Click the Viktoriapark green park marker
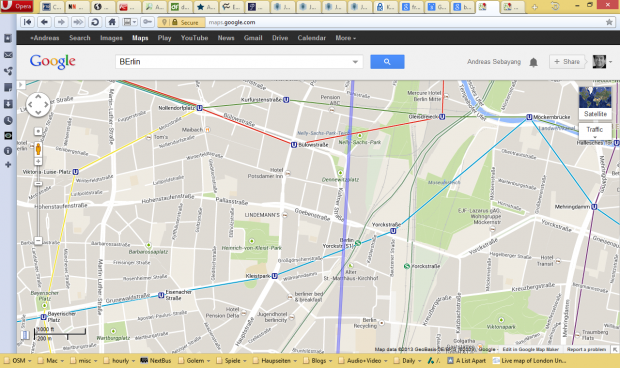This screenshot has height=368, width=620. (501, 320)
